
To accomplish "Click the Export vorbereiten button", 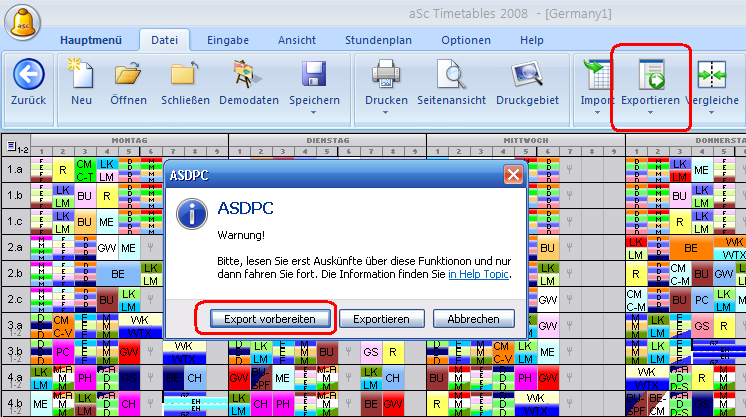I will [270, 319].
